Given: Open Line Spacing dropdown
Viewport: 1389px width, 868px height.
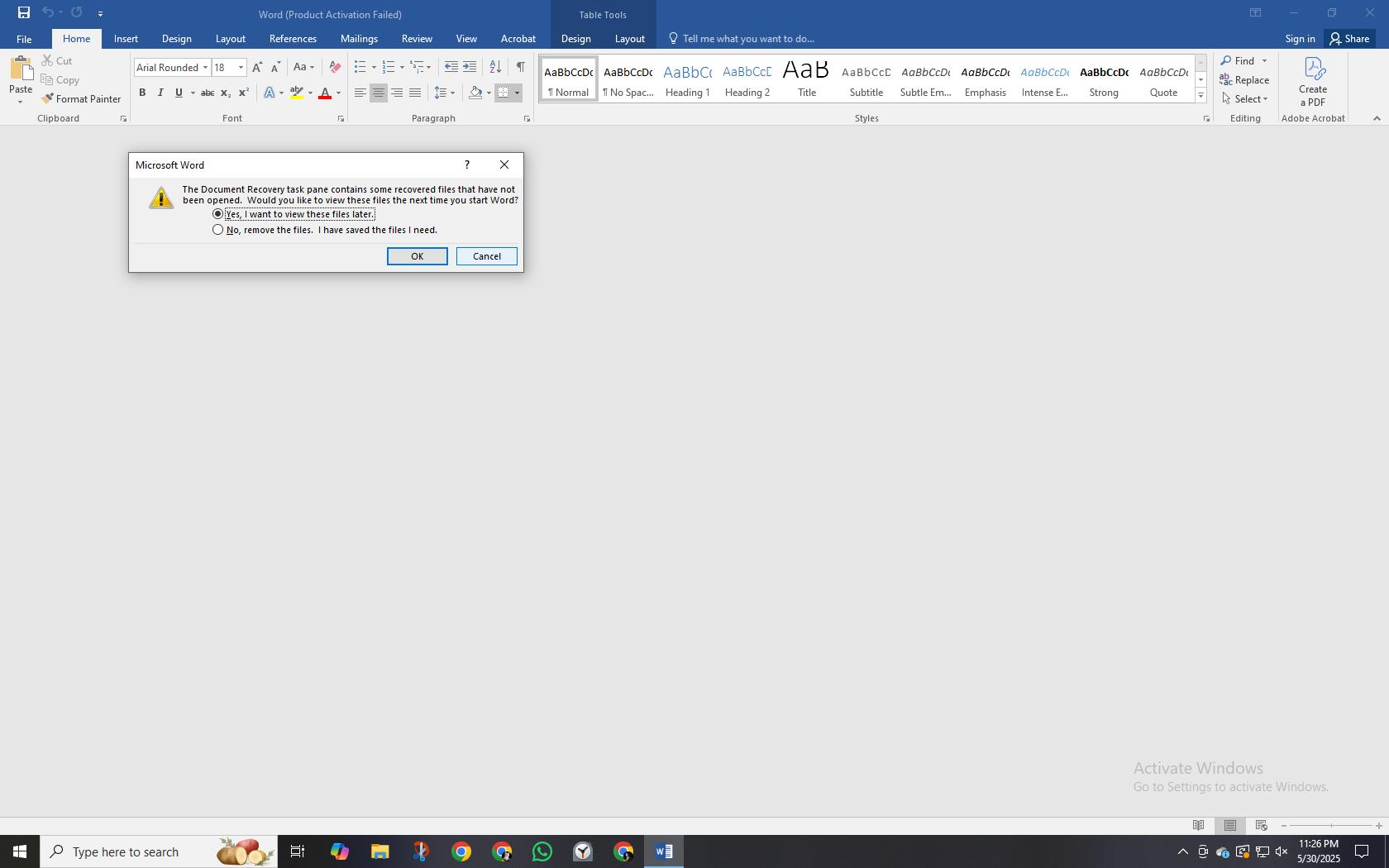Looking at the screenshot, I should pyautogui.click(x=445, y=93).
